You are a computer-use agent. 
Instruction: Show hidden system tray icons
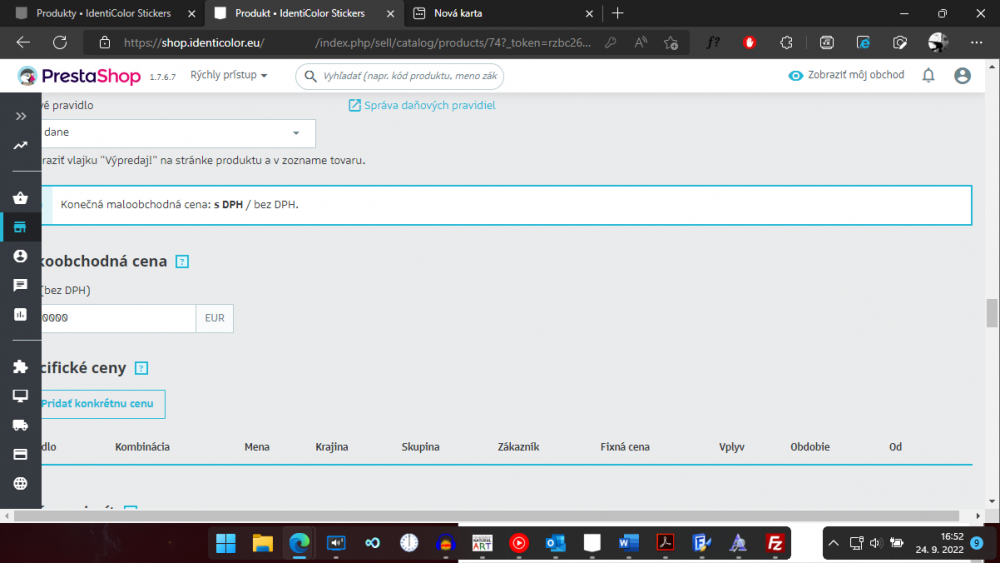click(x=834, y=543)
